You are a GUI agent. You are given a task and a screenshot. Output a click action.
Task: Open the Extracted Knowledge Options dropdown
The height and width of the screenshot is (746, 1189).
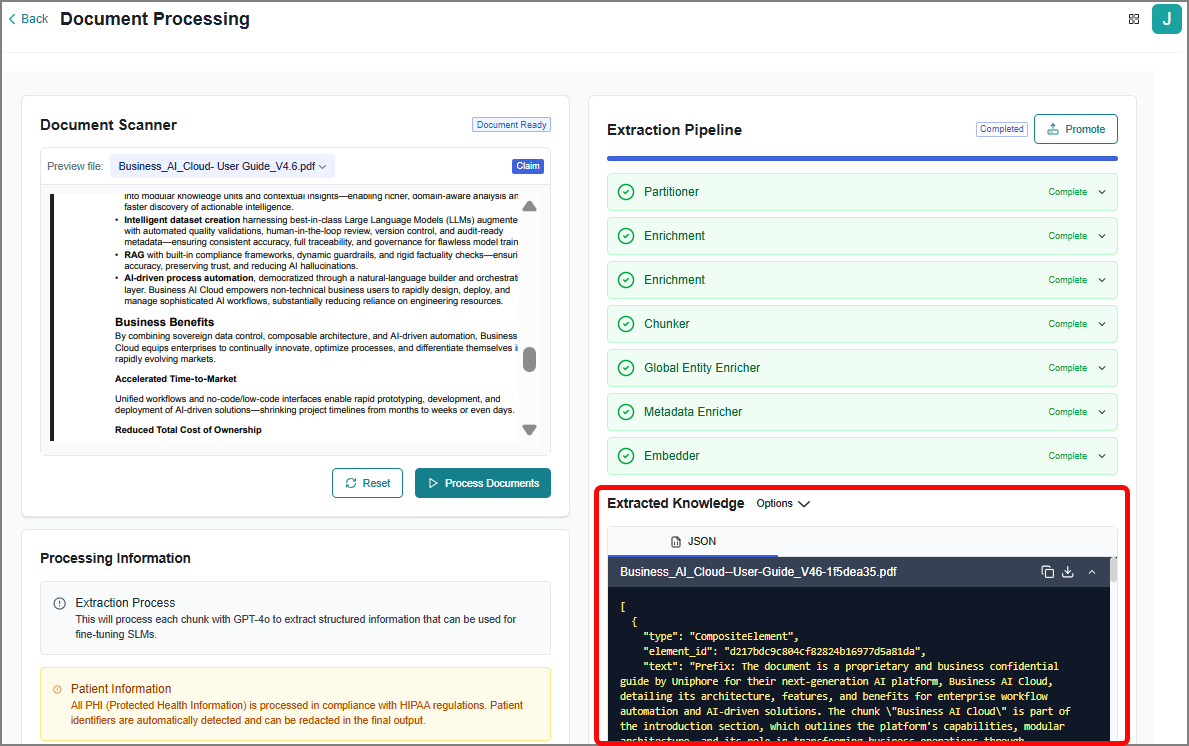(783, 503)
